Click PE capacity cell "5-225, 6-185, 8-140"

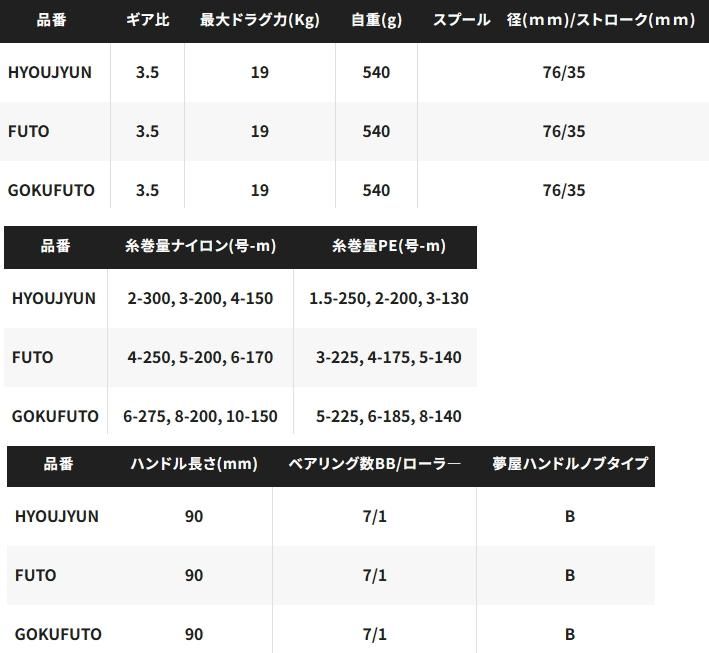click(x=388, y=416)
